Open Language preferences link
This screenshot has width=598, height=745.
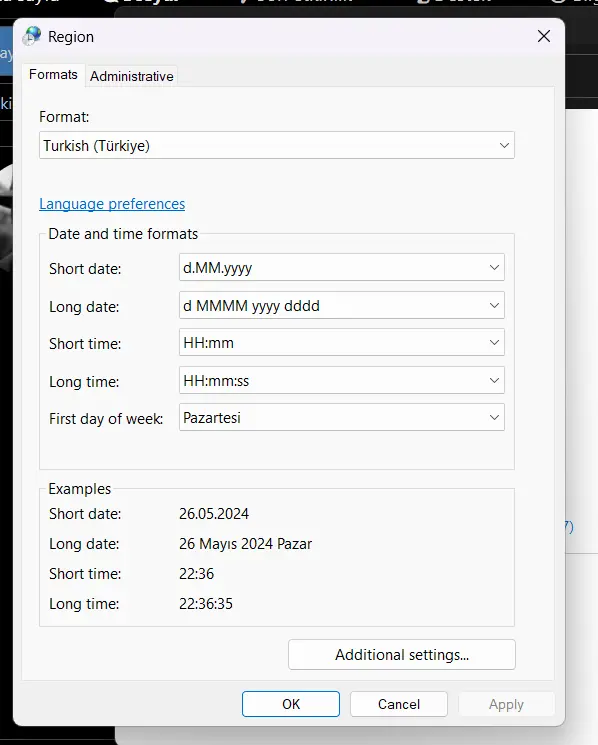[x=112, y=204]
